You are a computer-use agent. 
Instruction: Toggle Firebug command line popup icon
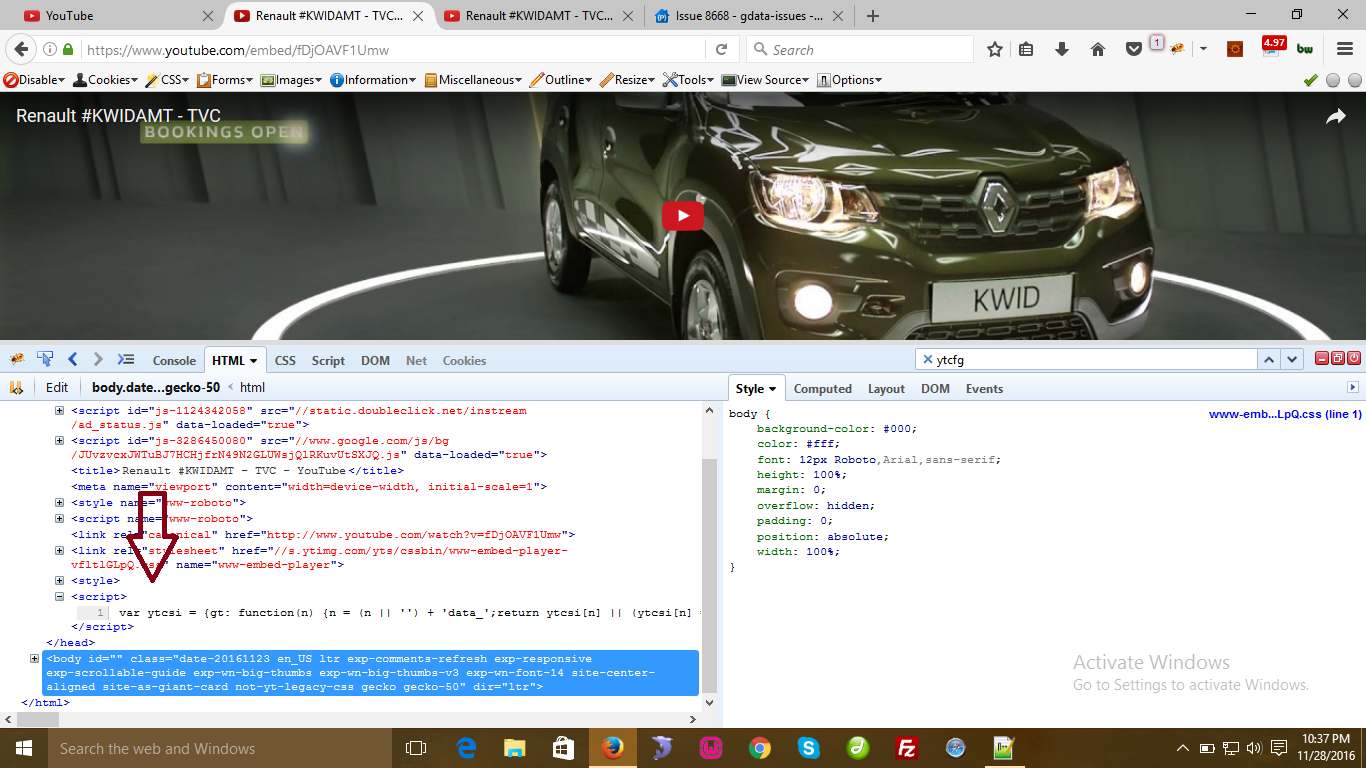(x=125, y=359)
